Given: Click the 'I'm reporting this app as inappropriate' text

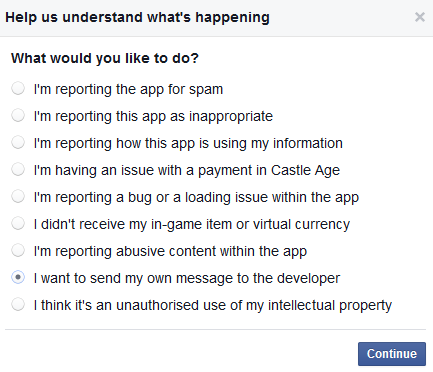Looking at the screenshot, I should click(x=153, y=117).
